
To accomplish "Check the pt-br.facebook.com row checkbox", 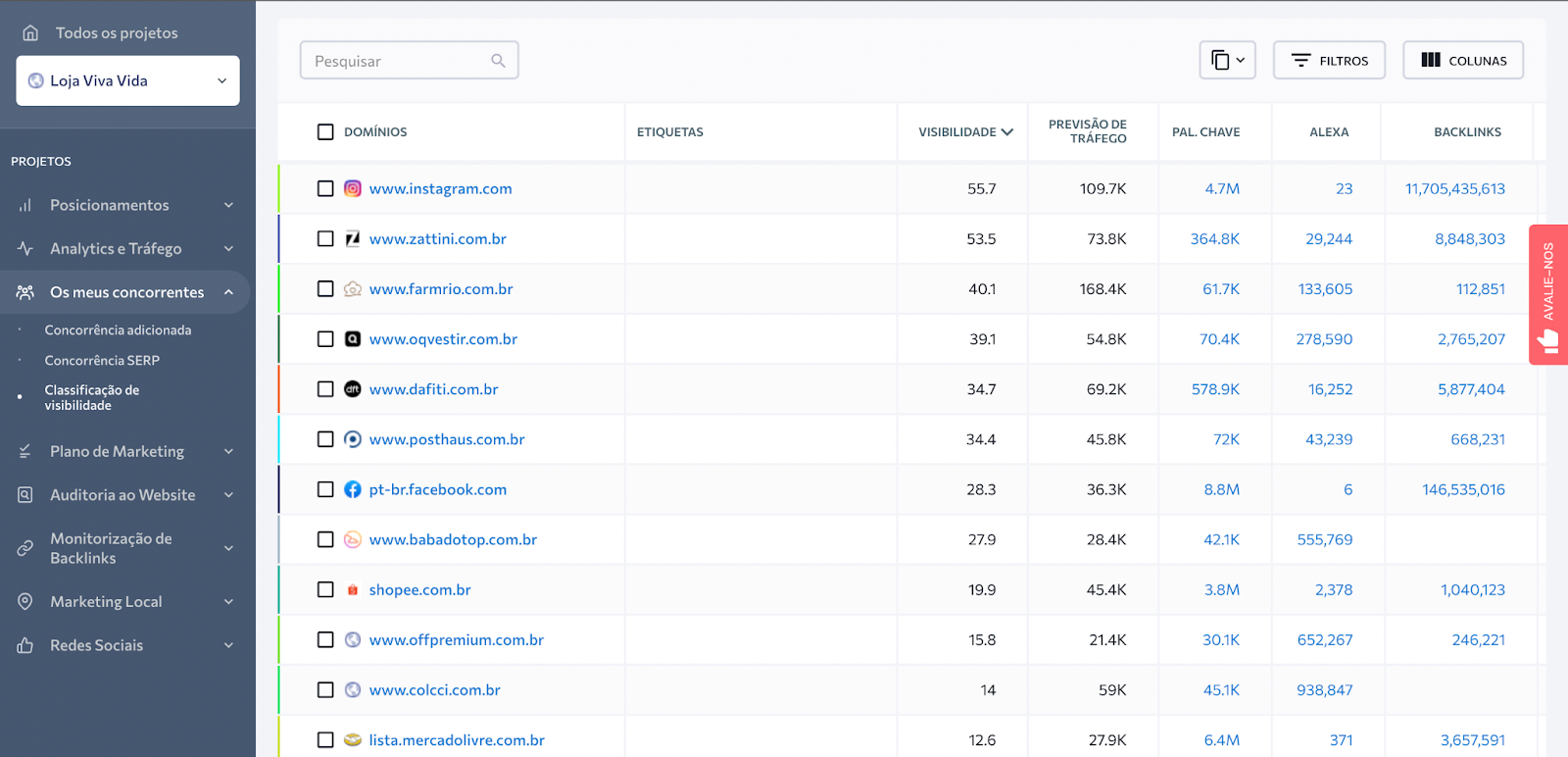I will coord(325,489).
